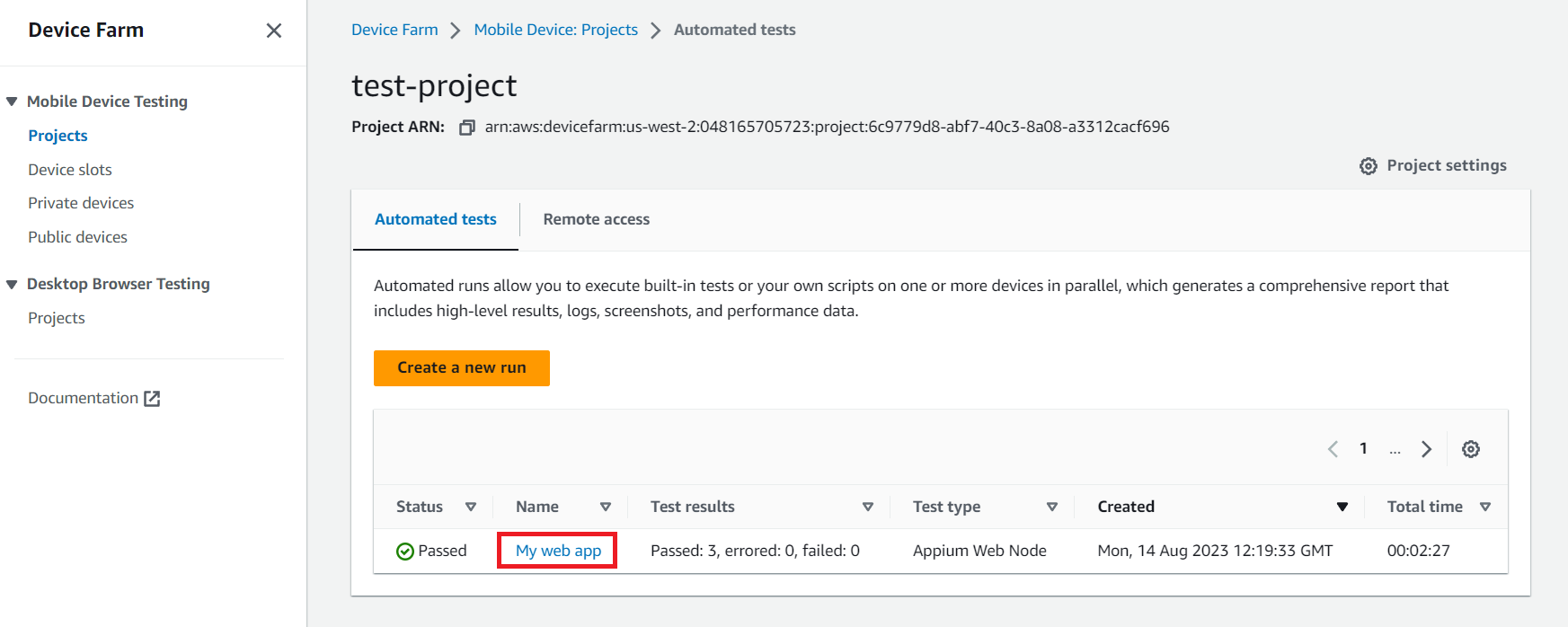Collapse Mobile Device Testing section
Viewport: 1568px width, 627px height.
click(12, 102)
